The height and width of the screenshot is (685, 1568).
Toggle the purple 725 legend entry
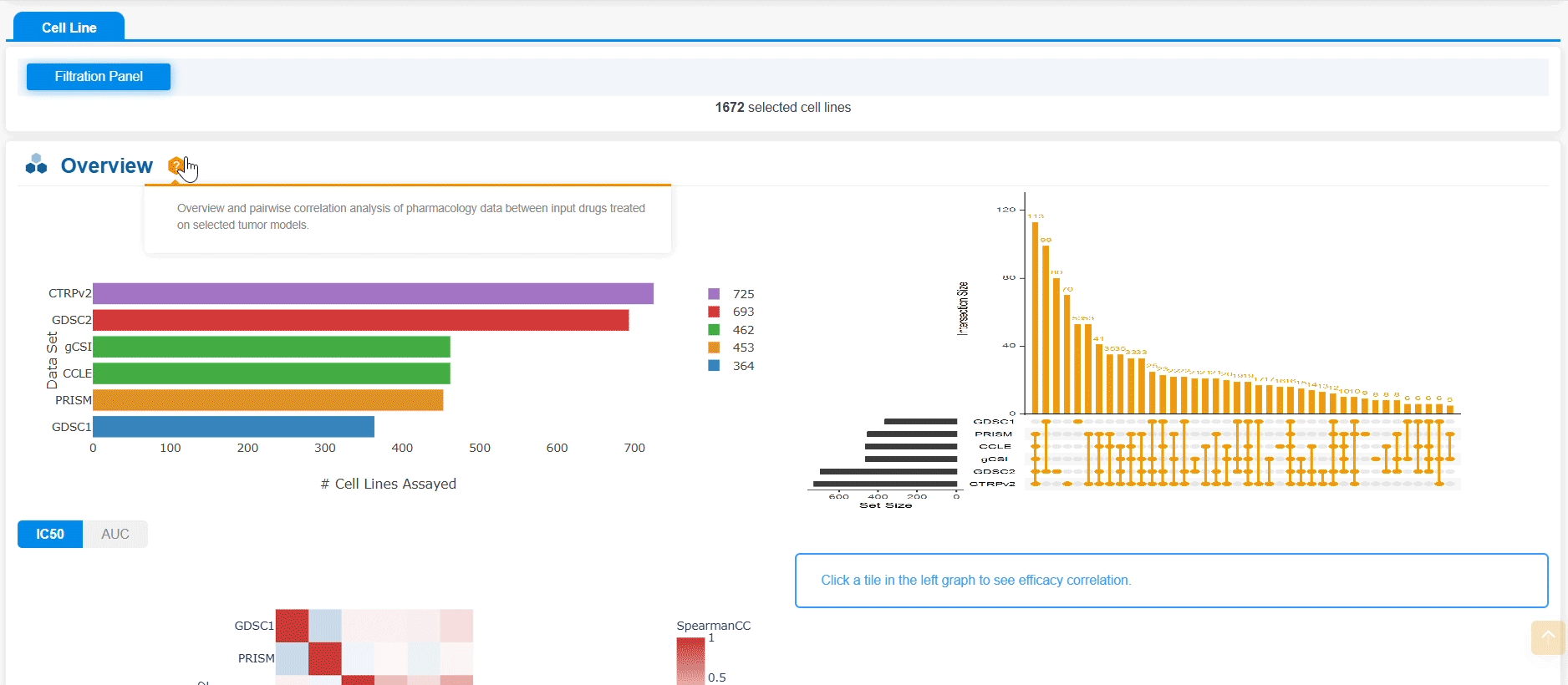click(731, 294)
